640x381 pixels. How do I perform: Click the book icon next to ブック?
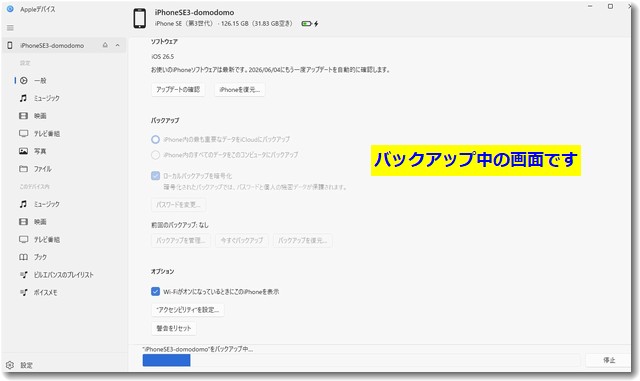click(x=24, y=257)
